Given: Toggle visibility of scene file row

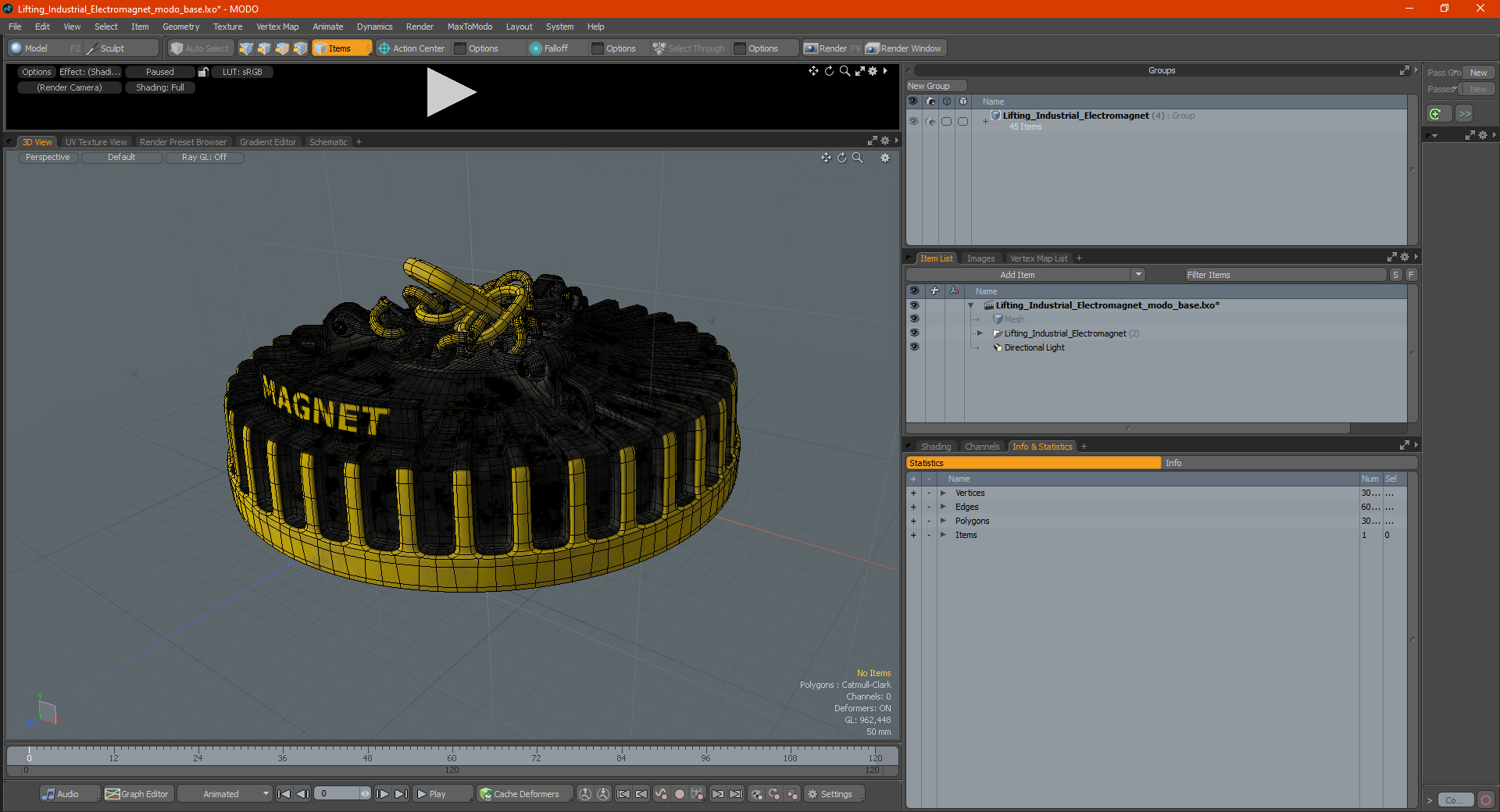Looking at the screenshot, I should (914, 305).
